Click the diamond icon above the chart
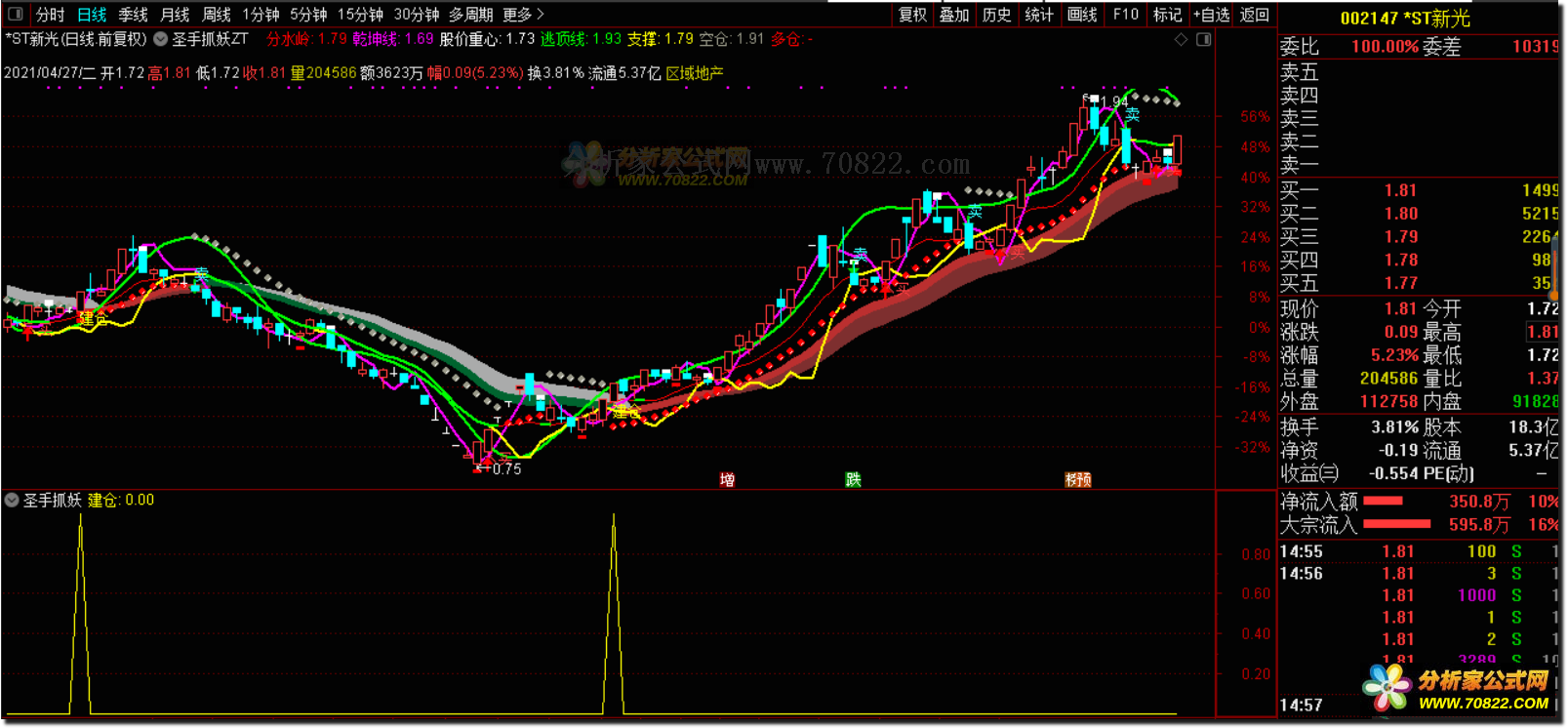The width and height of the screenshot is (1568, 728). [1181, 39]
